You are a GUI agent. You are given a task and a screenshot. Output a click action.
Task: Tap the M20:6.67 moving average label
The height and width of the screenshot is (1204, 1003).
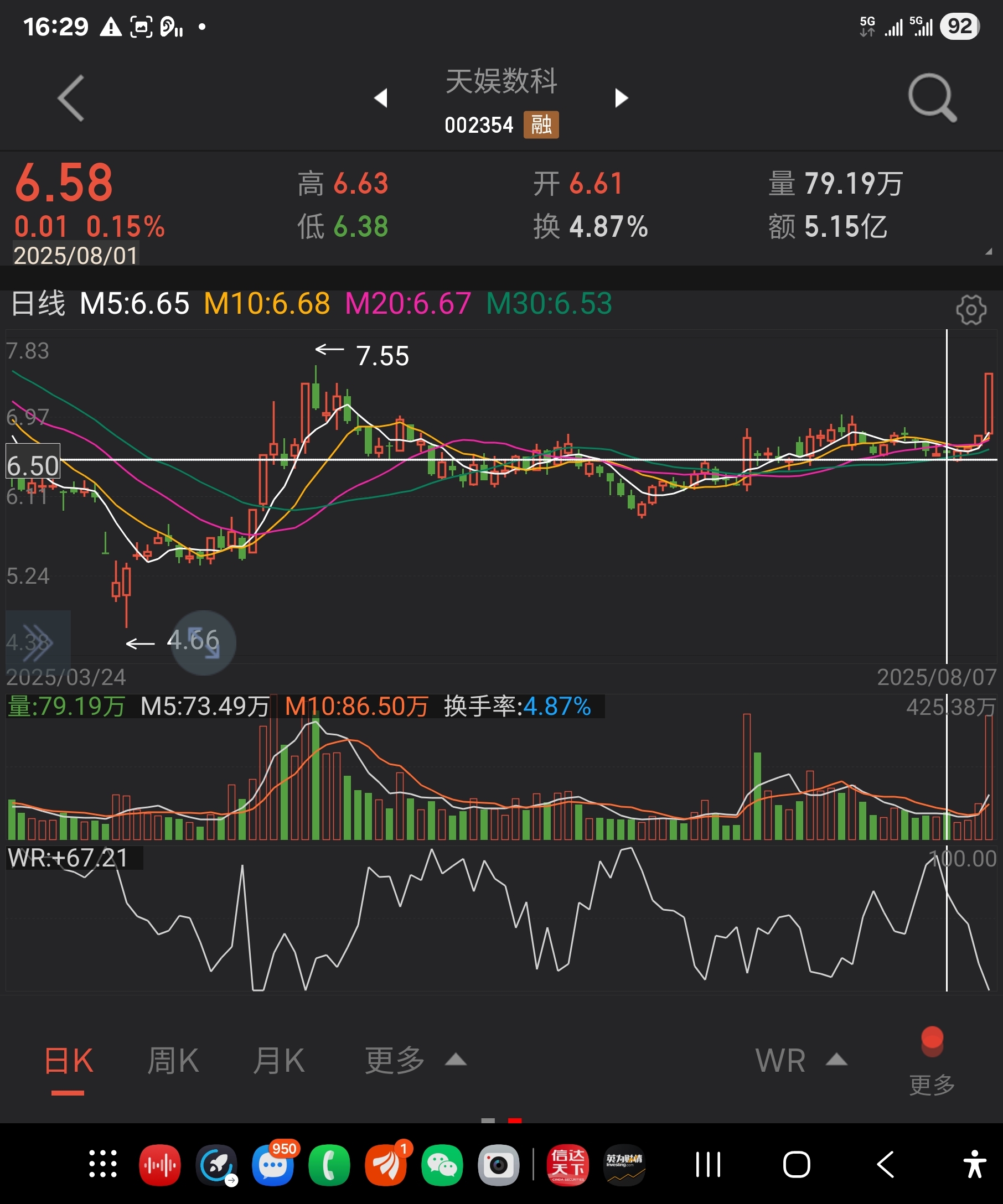(x=408, y=303)
